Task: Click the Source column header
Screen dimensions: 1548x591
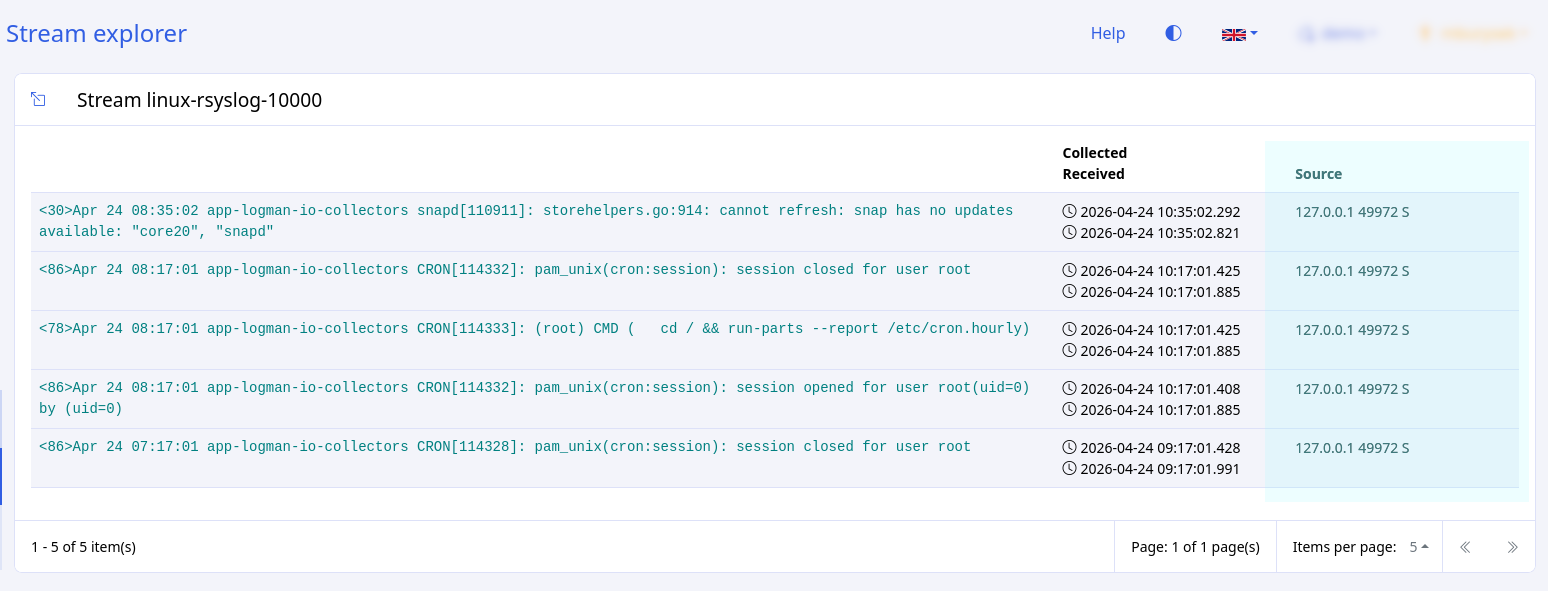Action: [1318, 174]
